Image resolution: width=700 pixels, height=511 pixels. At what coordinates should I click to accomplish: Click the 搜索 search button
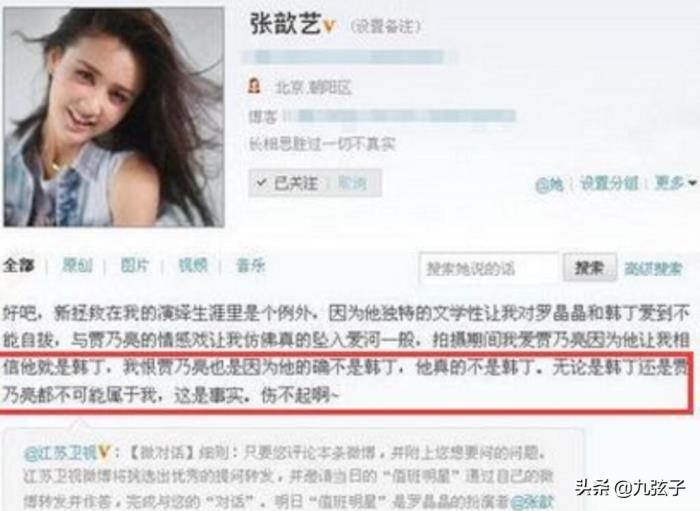coord(589,267)
